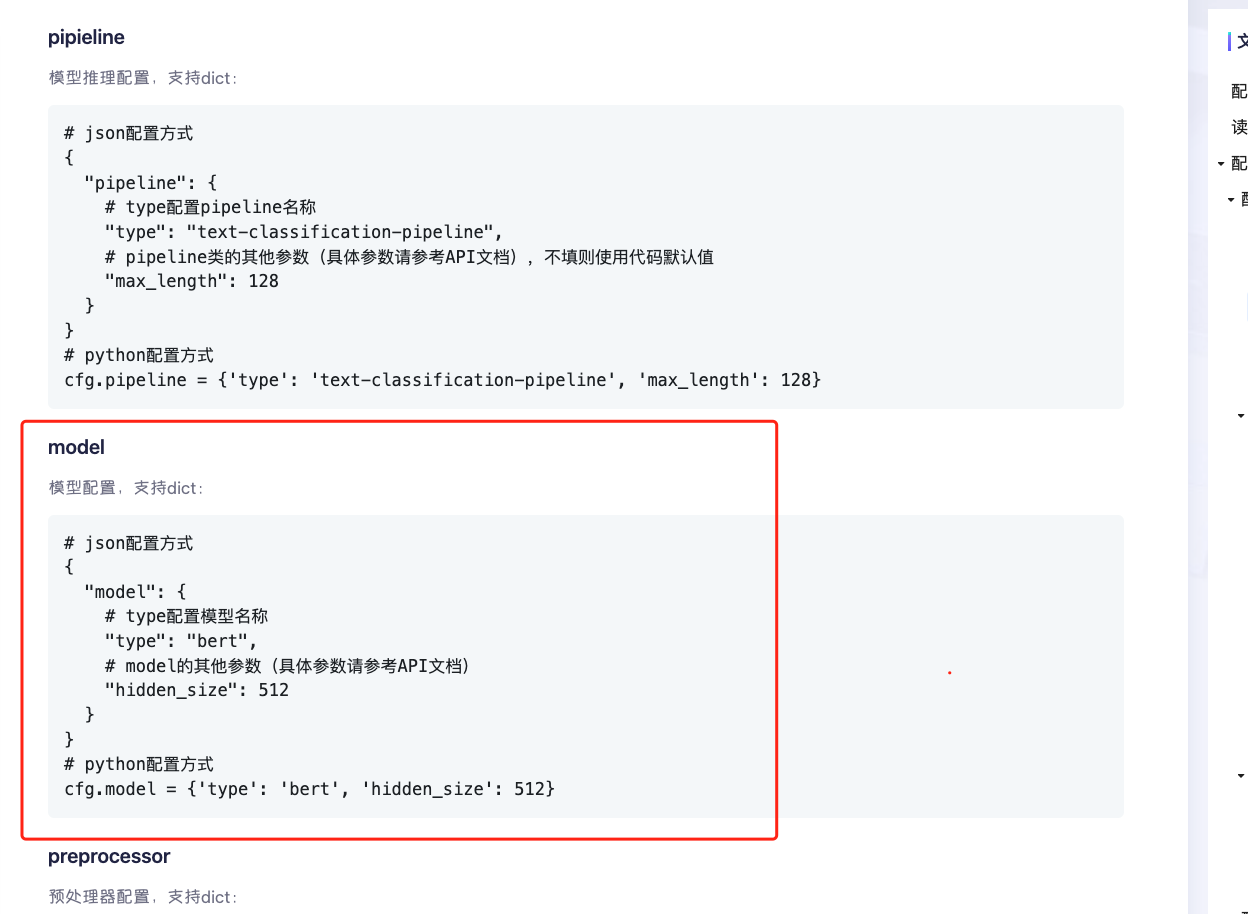This screenshot has height=914, width=1248.
Task: Click the "# type配置pipeline名称" comment line
Action: (x=210, y=208)
